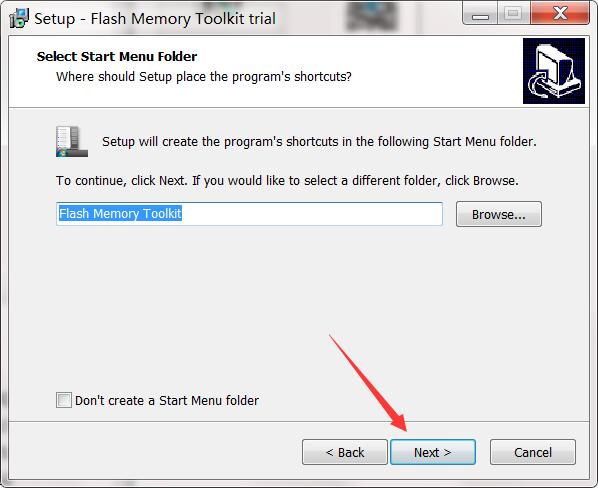This screenshot has height=488, width=598.
Task: Click the "To continue, click Next" instruction text
Action: [x=287, y=180]
